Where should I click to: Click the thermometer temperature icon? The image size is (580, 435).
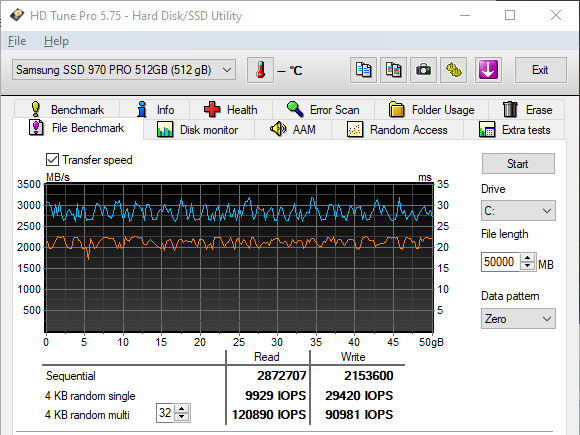tap(260, 70)
